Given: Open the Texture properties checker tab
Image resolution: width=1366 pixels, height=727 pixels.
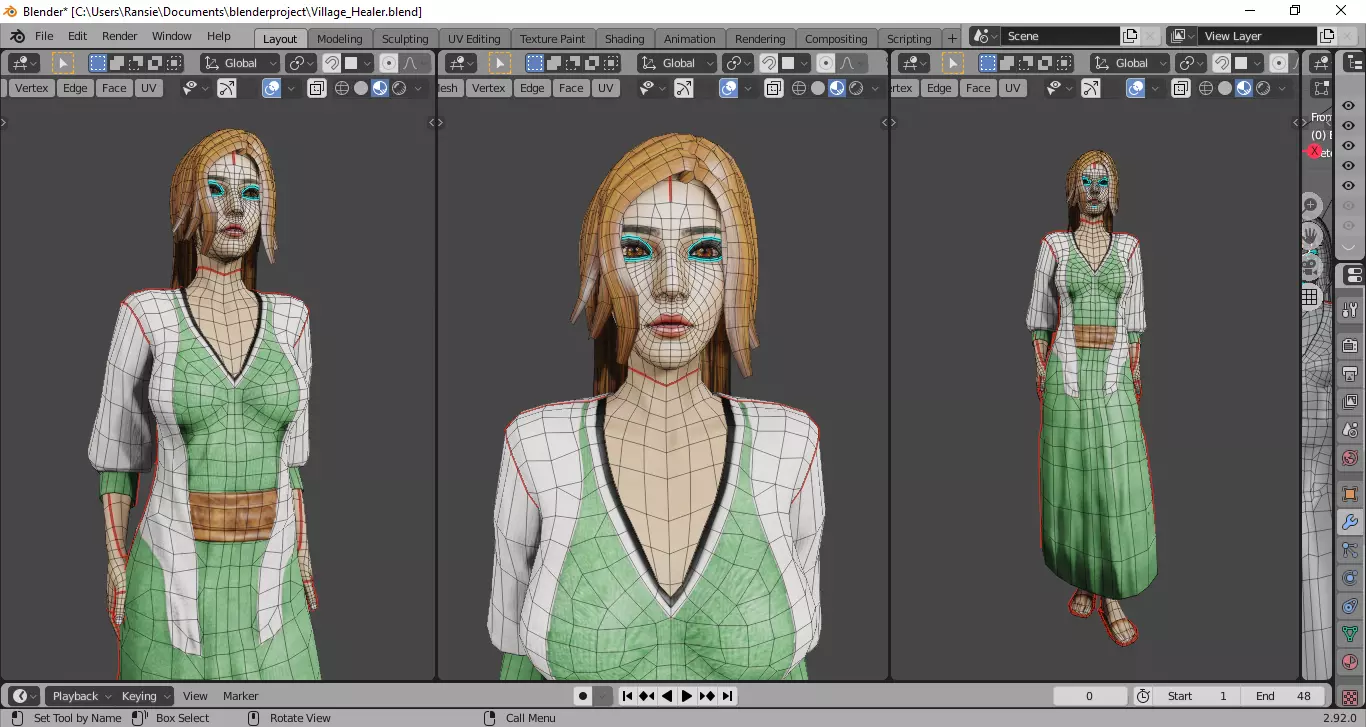Looking at the screenshot, I should point(1350,697).
